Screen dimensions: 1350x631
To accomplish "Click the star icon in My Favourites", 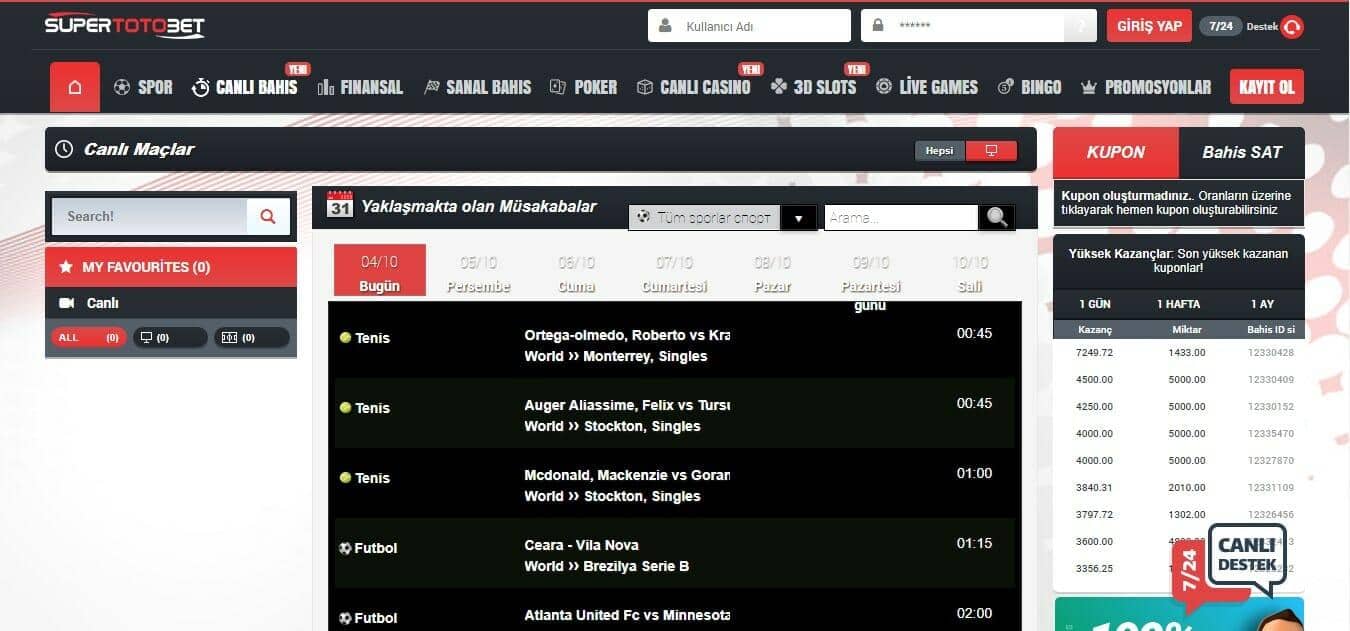I will tap(66, 267).
